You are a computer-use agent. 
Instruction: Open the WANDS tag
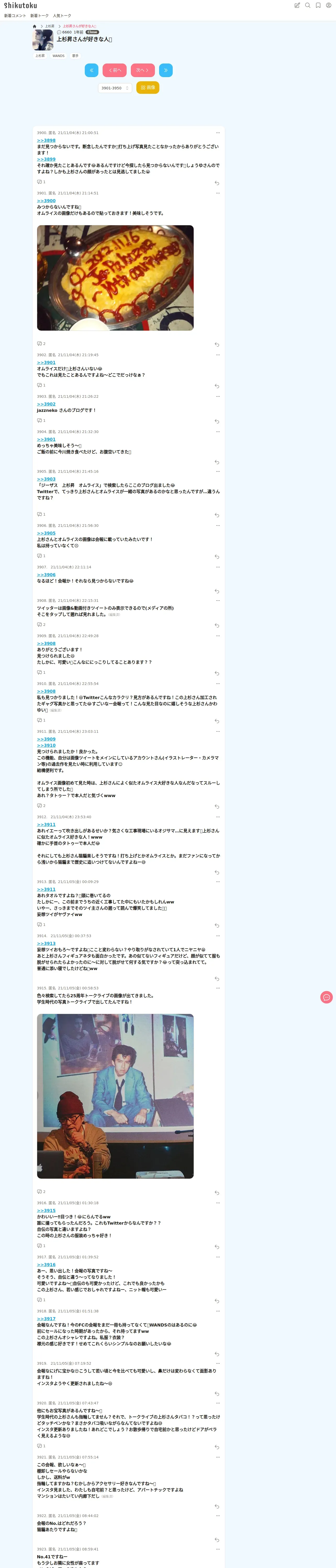(59, 56)
